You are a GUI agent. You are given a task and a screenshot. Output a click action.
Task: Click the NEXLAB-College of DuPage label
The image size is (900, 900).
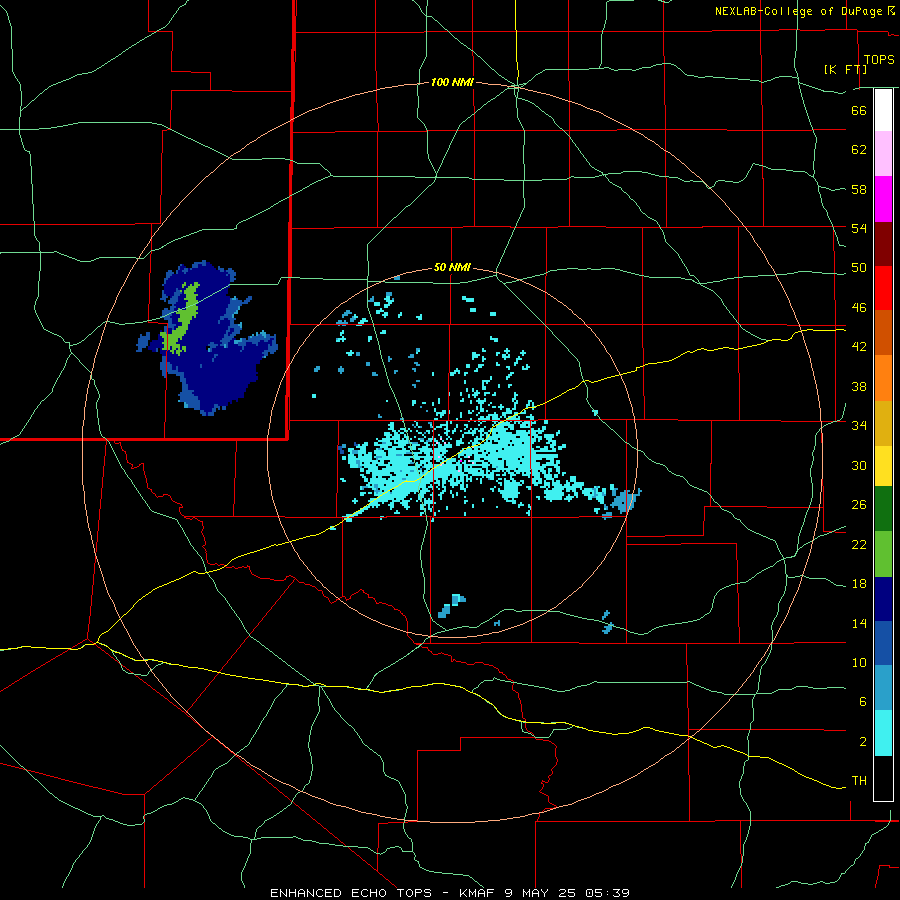click(798, 11)
